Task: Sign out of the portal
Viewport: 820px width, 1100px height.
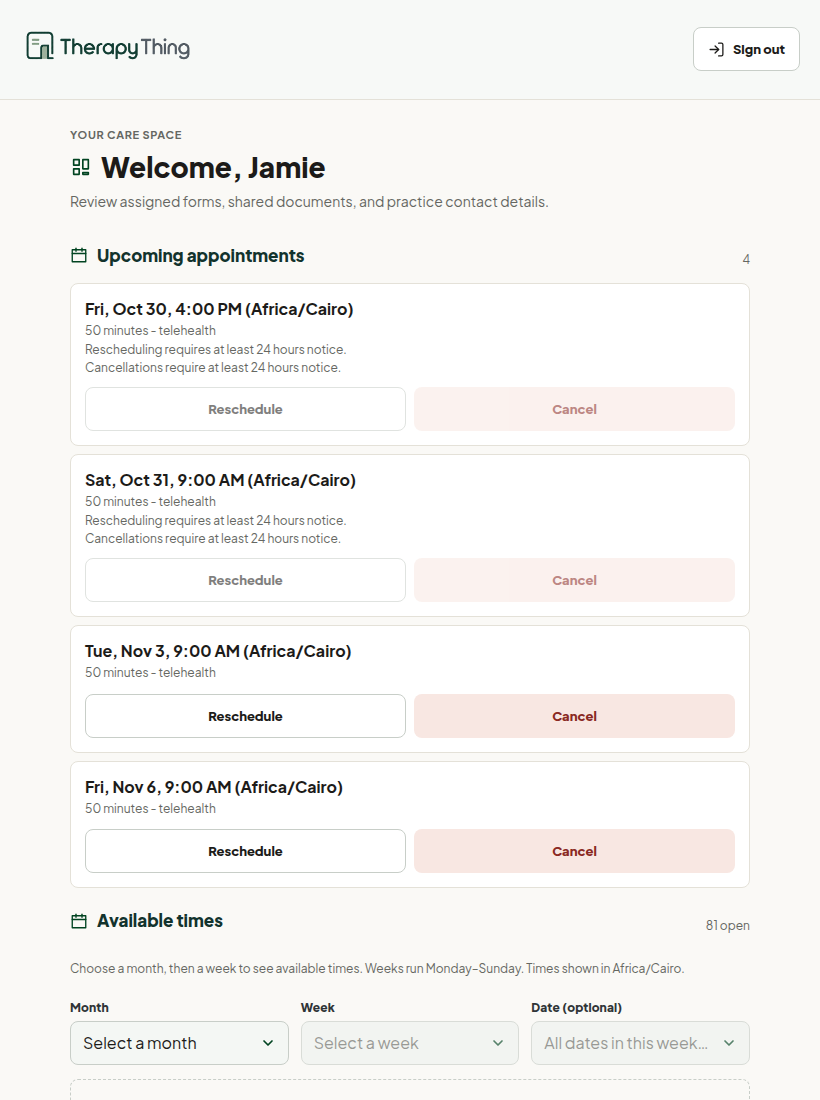Action: coord(746,49)
